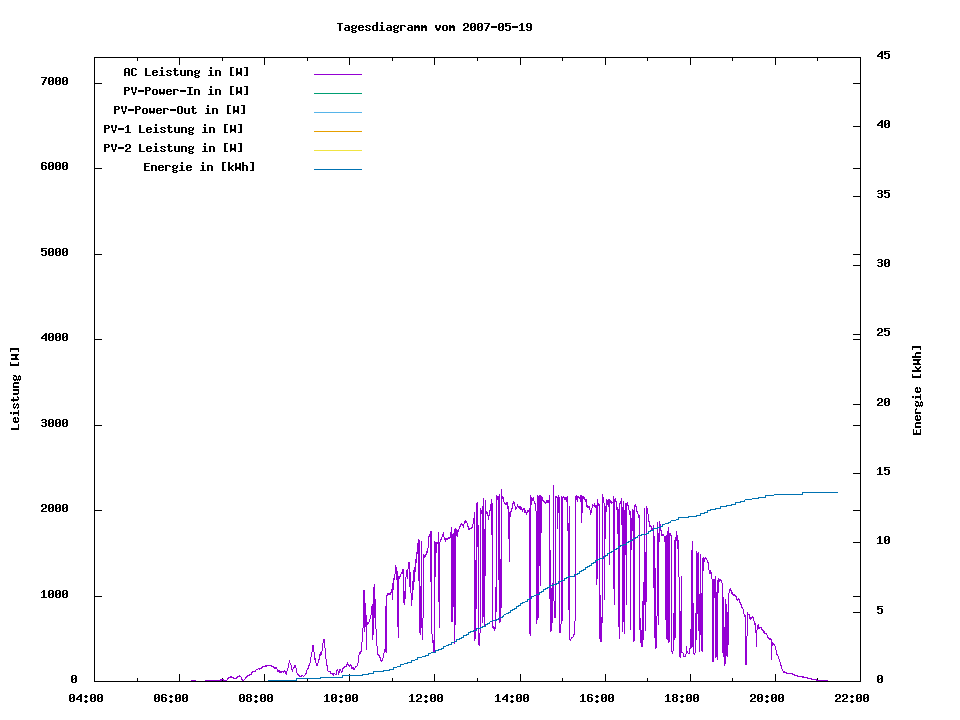Click the yellow PV-2 Leistung legend line
The width and height of the screenshot is (960, 720).
[337, 150]
